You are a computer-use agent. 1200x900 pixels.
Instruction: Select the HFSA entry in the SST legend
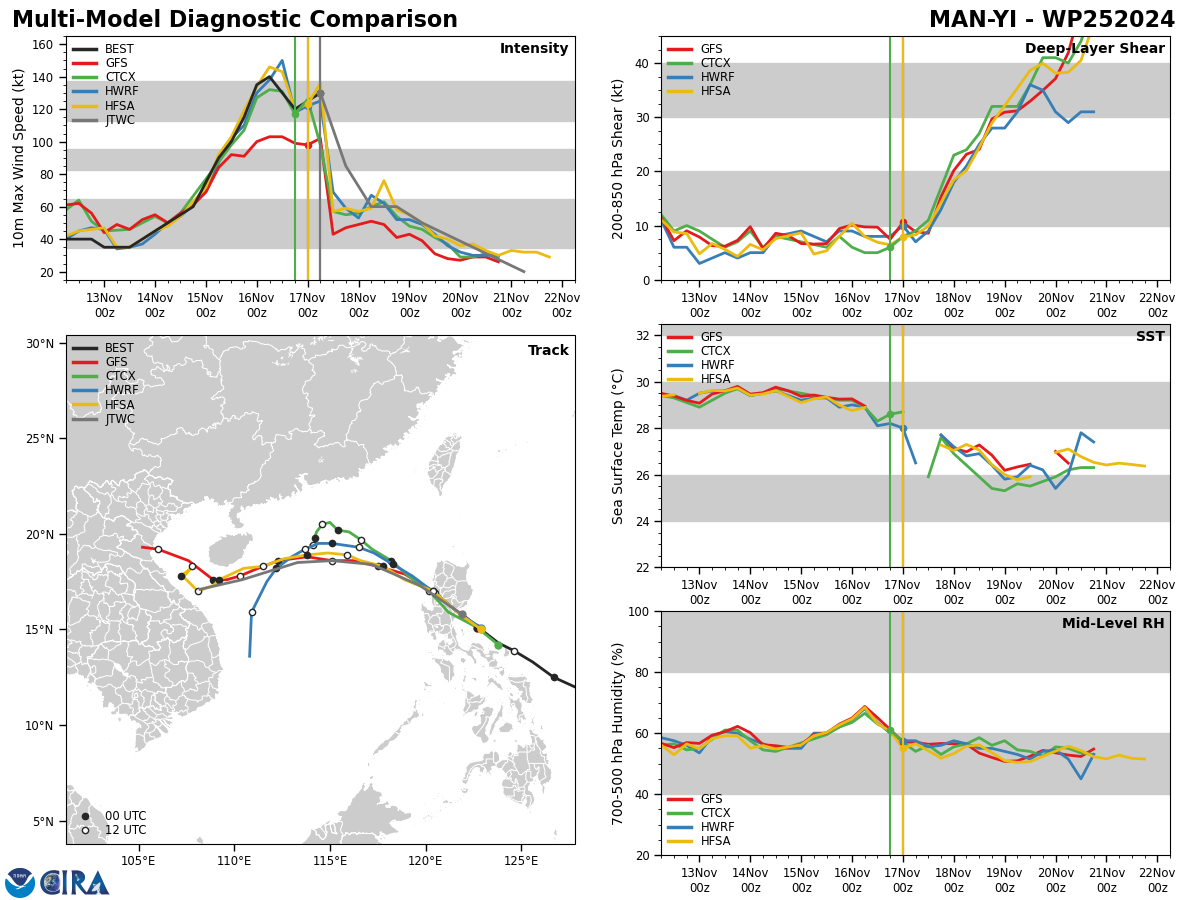pos(715,380)
